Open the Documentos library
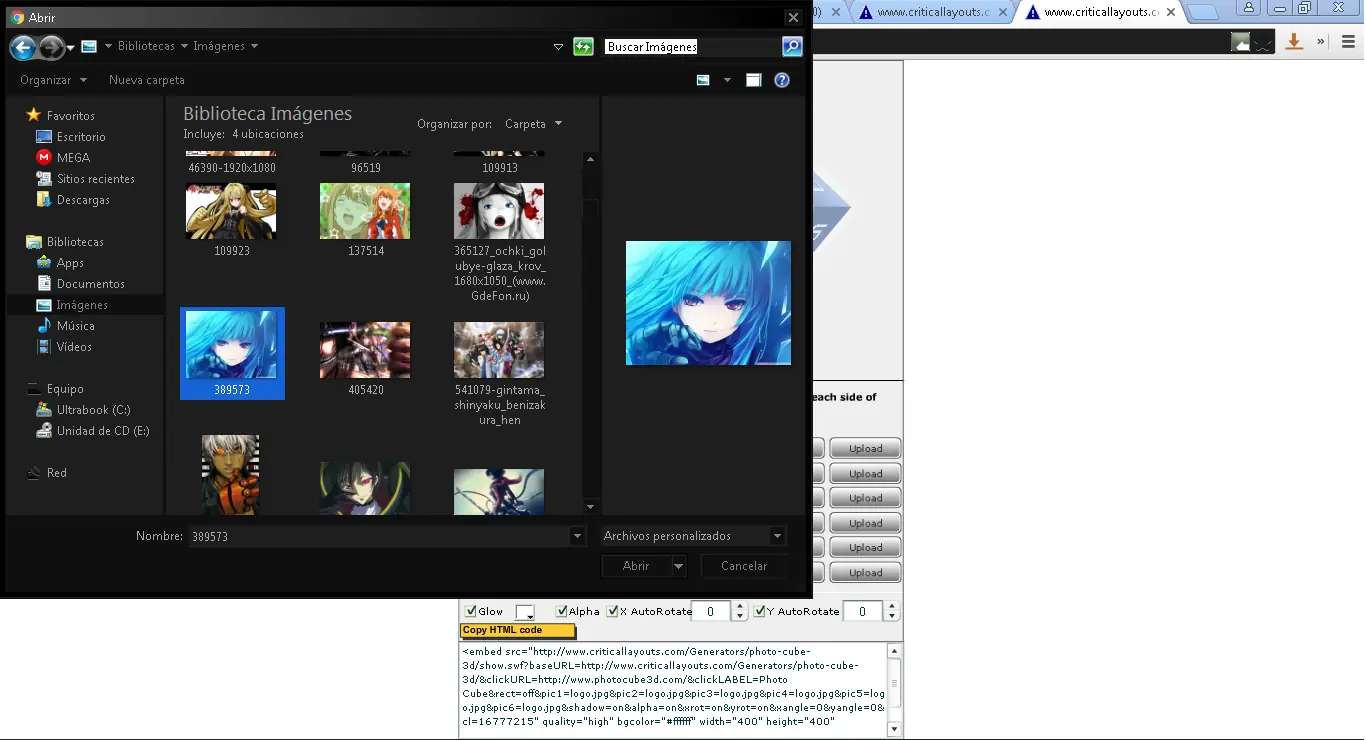 point(80,284)
